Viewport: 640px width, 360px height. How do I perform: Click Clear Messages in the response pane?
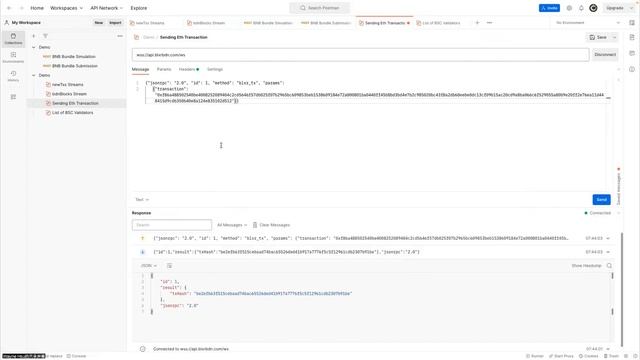[x=271, y=225]
